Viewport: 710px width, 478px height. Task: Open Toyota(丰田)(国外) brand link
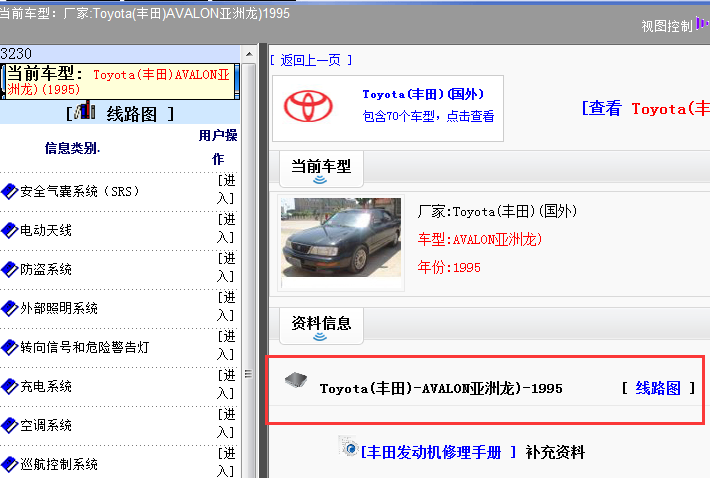(x=423, y=94)
